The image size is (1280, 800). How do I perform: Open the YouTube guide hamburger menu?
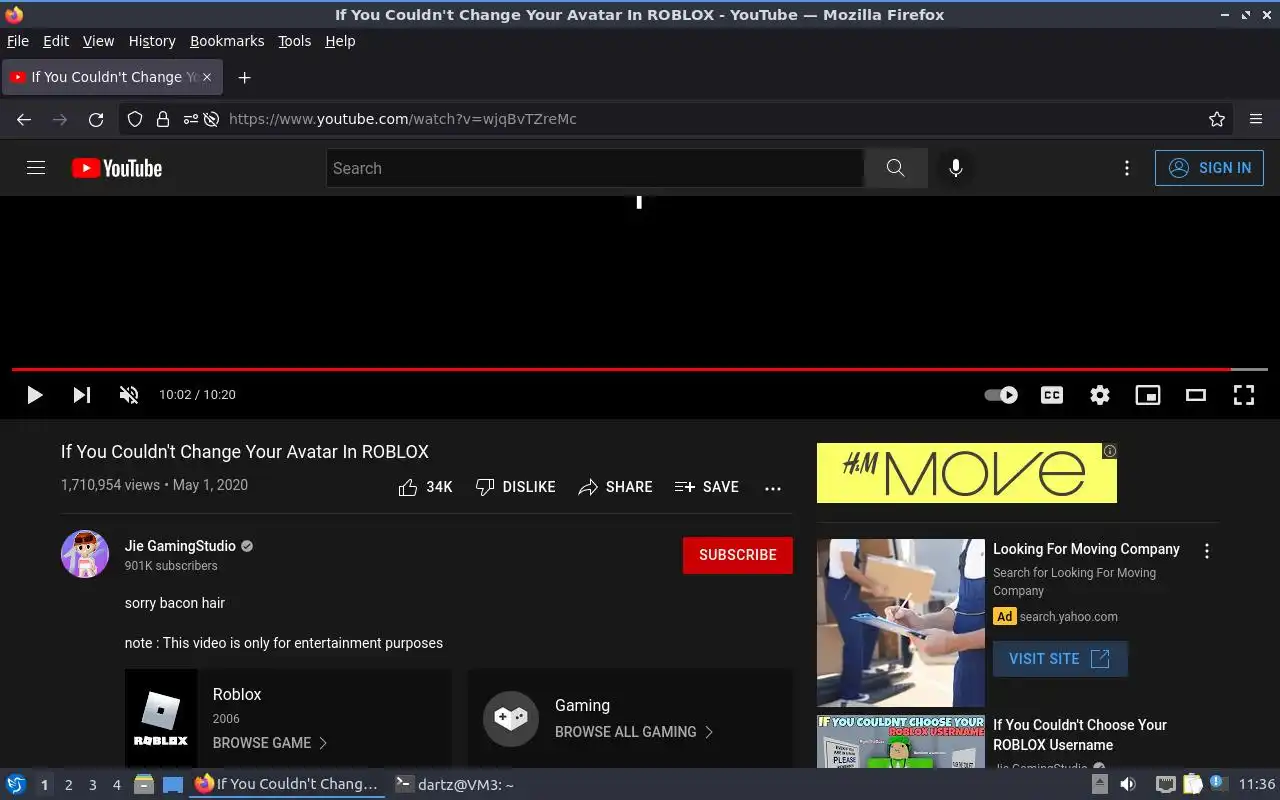(36, 168)
